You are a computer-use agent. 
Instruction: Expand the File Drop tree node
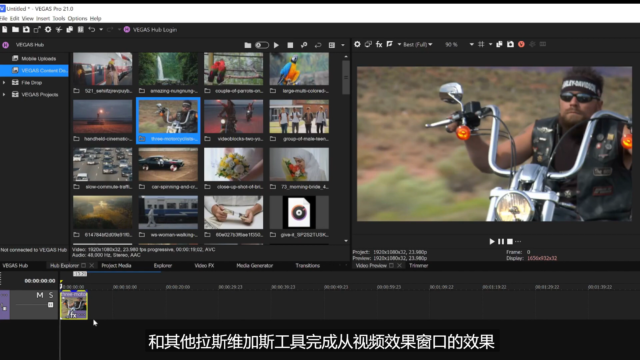tap(4, 82)
